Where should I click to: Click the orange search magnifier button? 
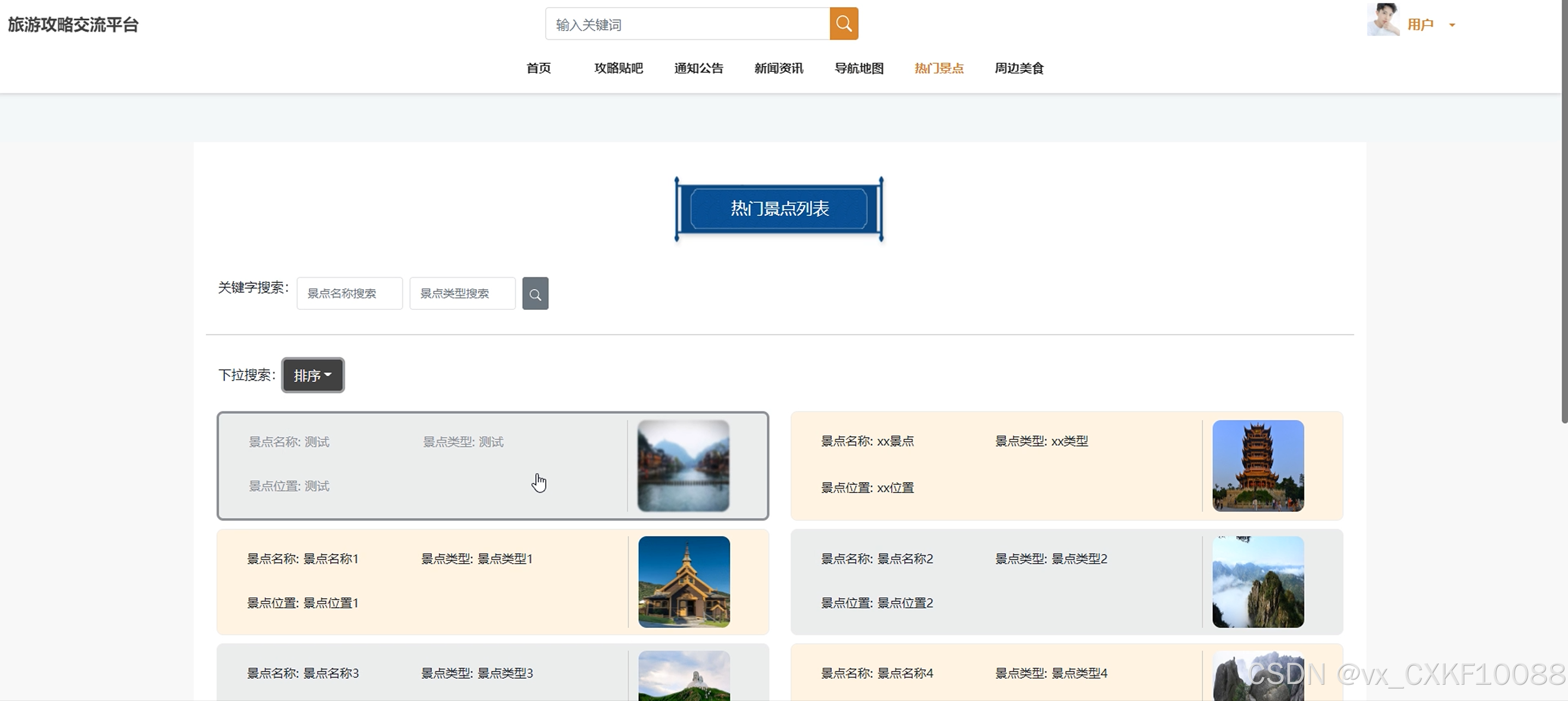click(x=844, y=24)
